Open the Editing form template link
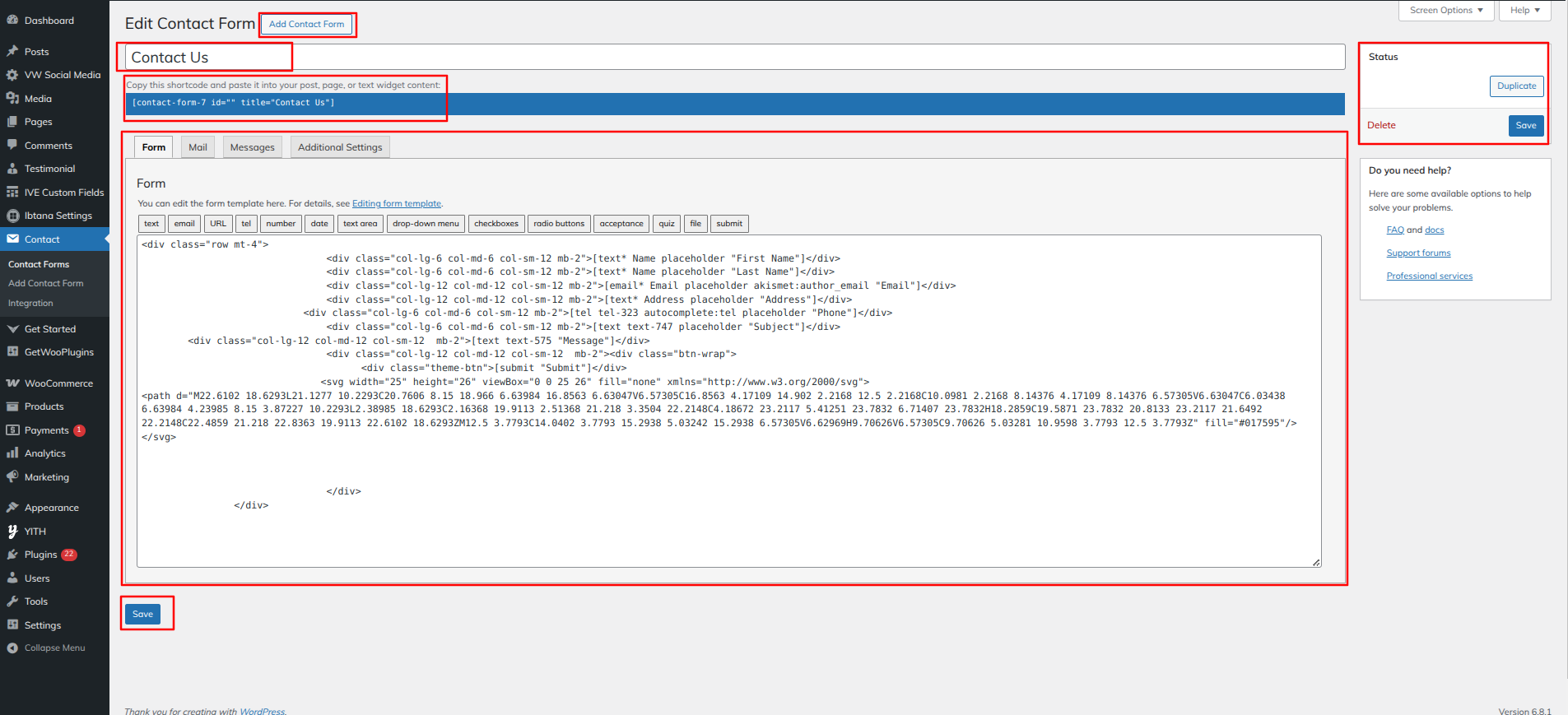This screenshot has height=715, width=1568. click(397, 204)
